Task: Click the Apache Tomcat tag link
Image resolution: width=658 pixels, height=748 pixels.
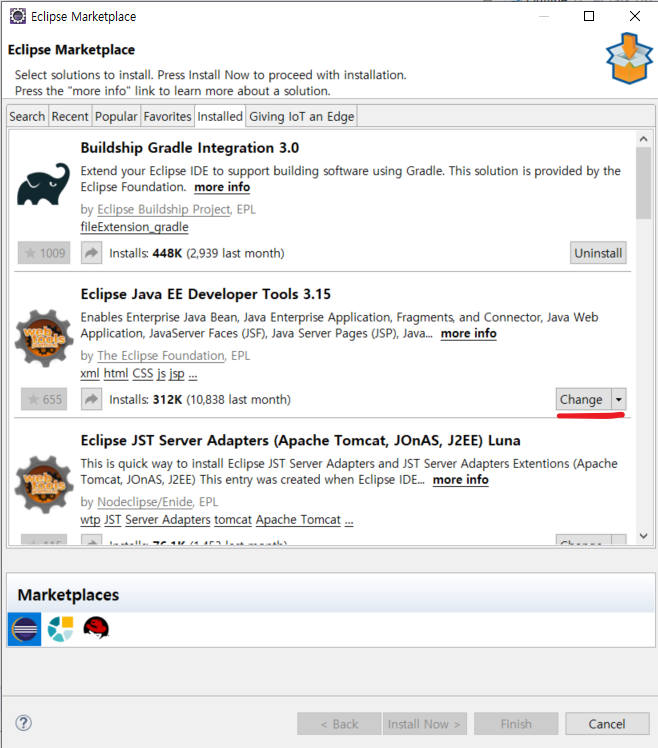Action: [x=298, y=520]
